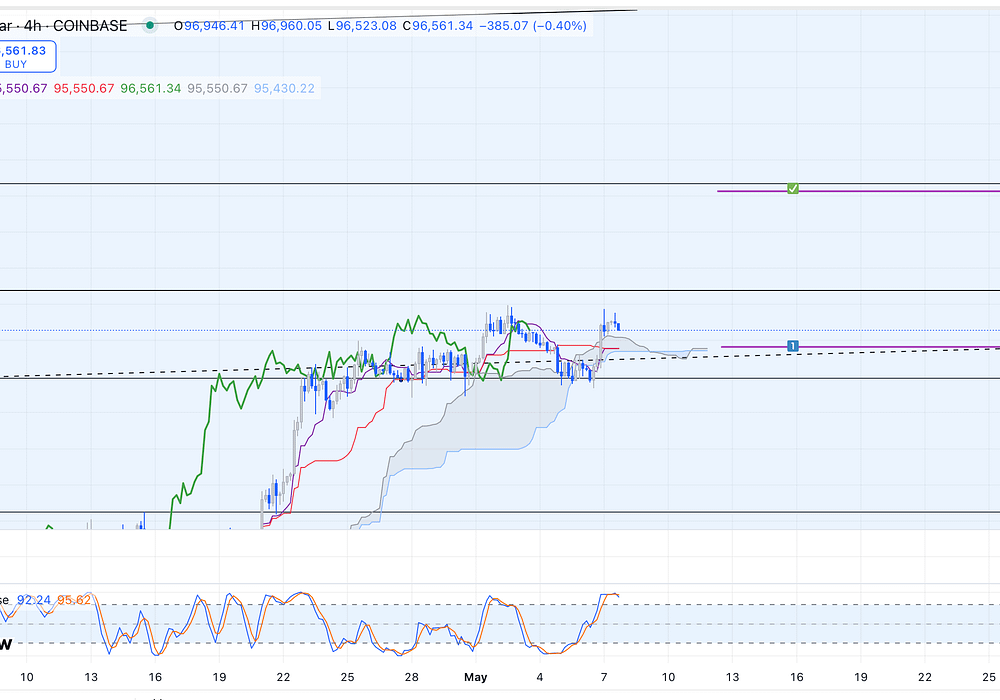1000x700 pixels.
Task: Click the green indicator value 96,561.34
Action: tap(150, 89)
